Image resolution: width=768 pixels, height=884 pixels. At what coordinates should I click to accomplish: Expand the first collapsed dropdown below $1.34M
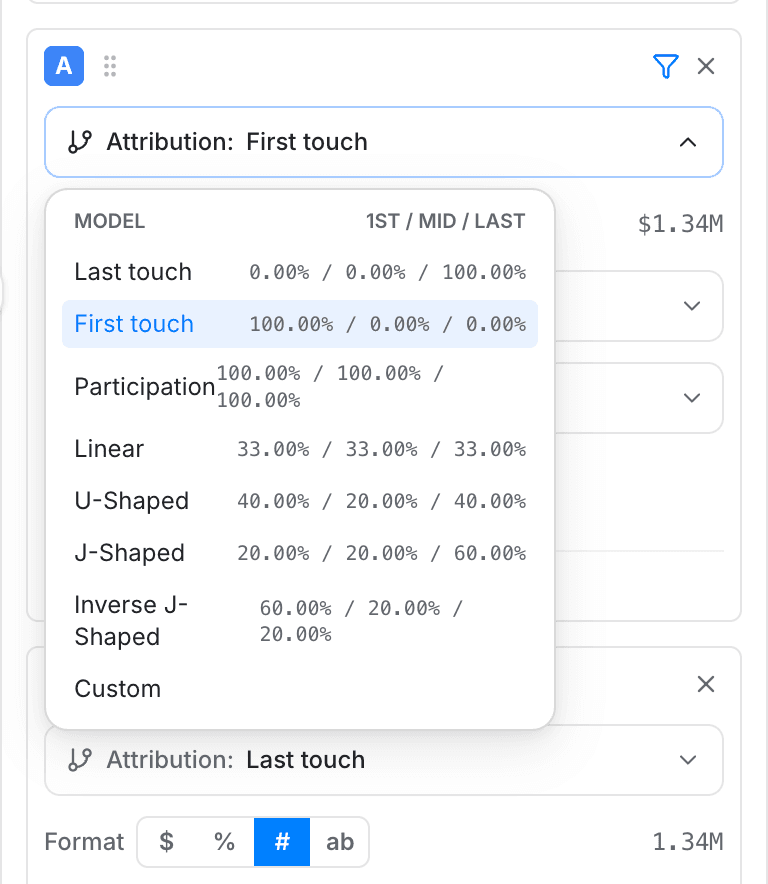coord(691,306)
